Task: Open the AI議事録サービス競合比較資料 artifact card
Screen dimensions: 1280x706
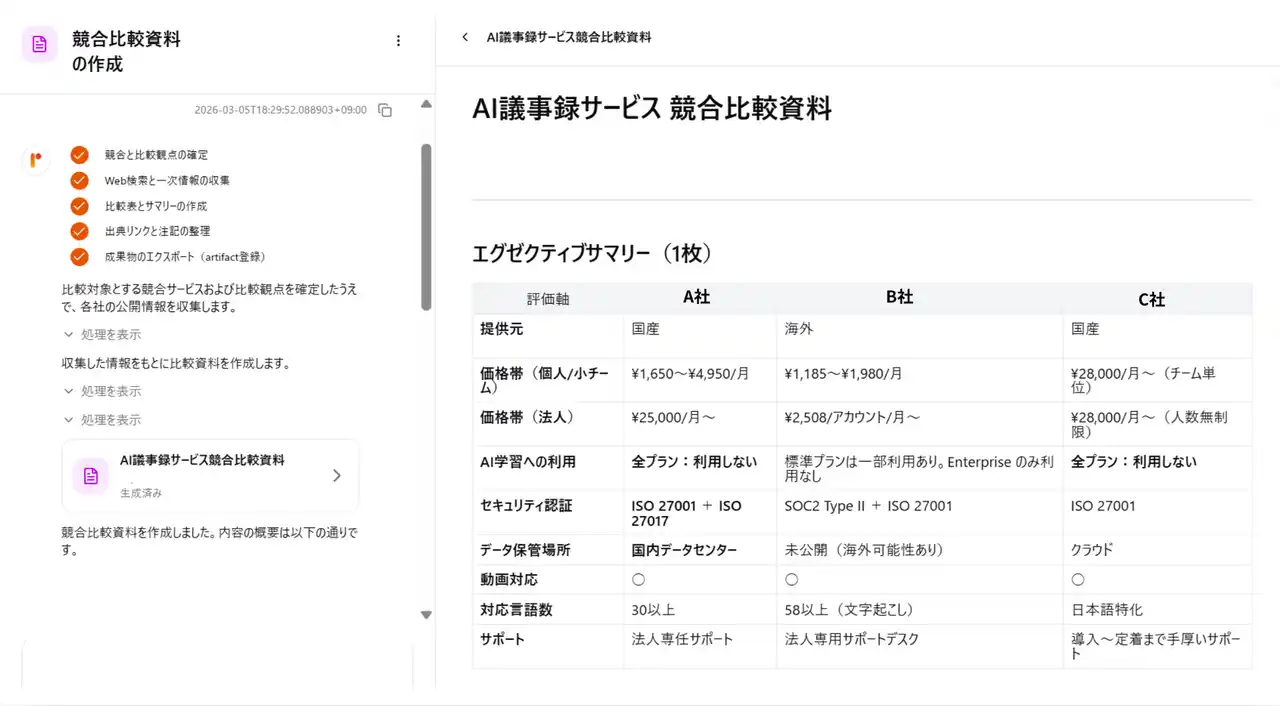Action: (x=210, y=475)
